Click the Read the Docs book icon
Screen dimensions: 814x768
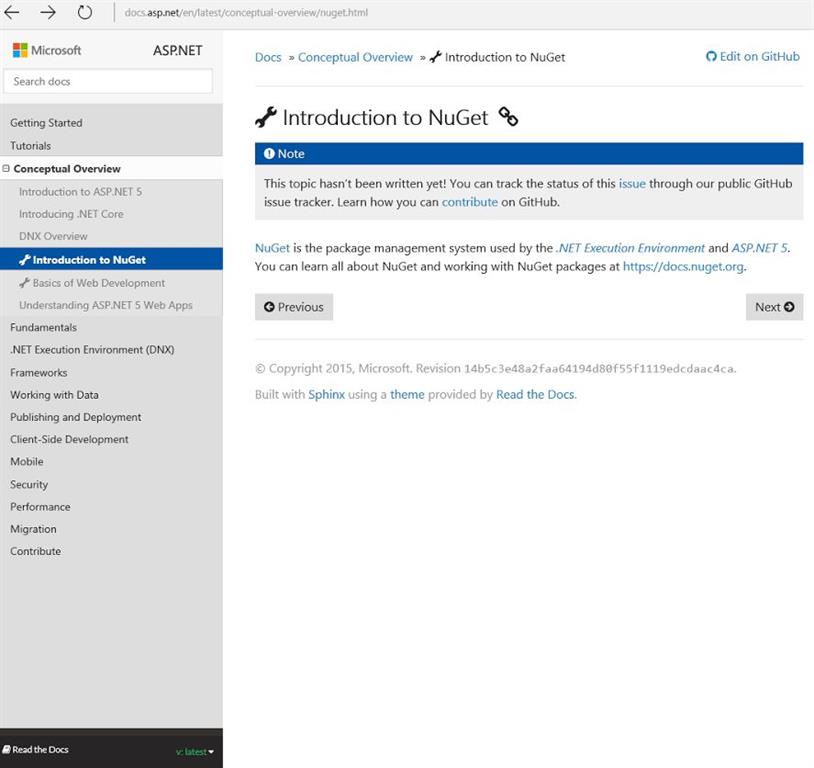point(6,749)
